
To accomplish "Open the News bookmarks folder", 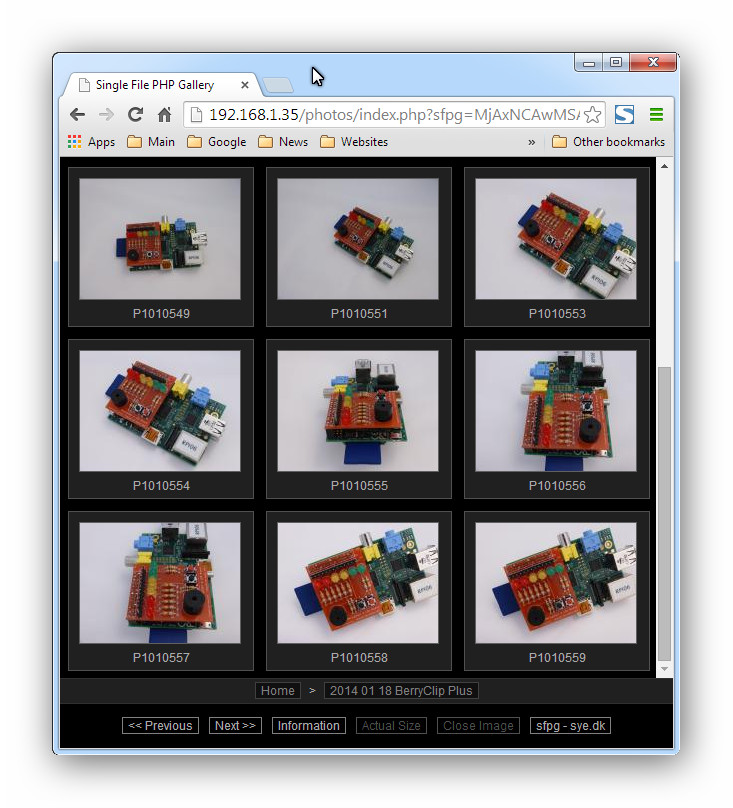I will click(x=283, y=142).
